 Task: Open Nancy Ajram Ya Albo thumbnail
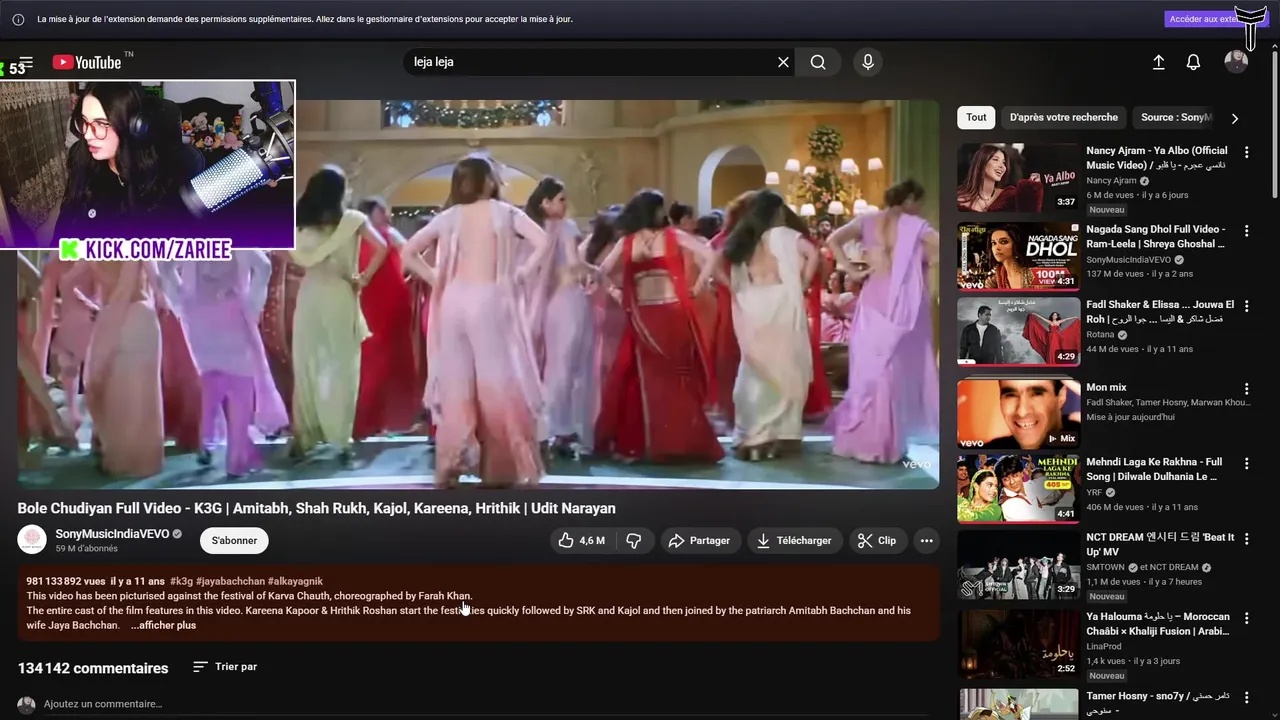1018,177
